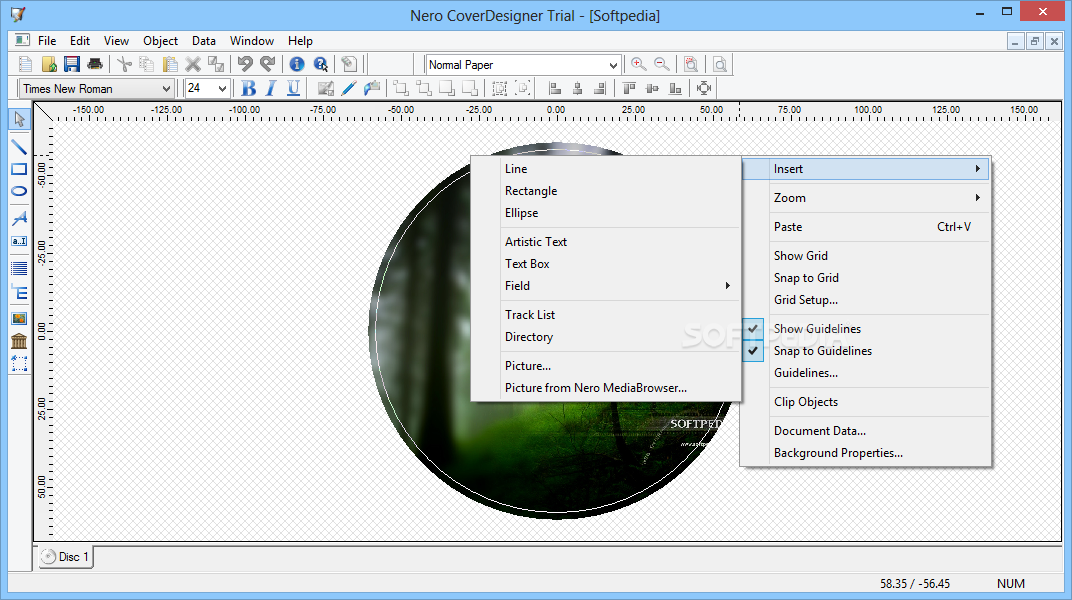
Task: Toggle Clip Objects in context menu
Action: tap(866, 402)
